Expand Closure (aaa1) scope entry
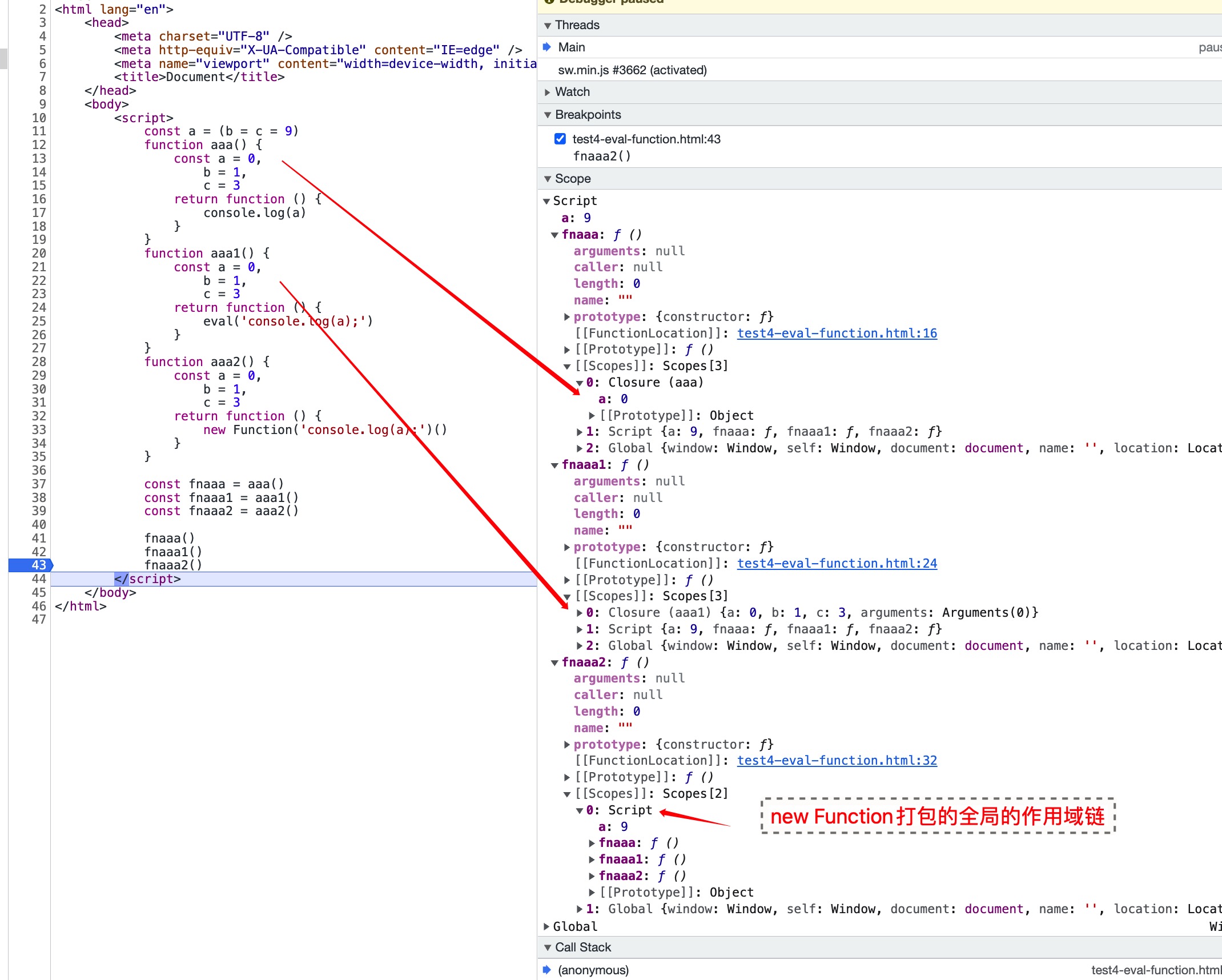 (x=580, y=613)
